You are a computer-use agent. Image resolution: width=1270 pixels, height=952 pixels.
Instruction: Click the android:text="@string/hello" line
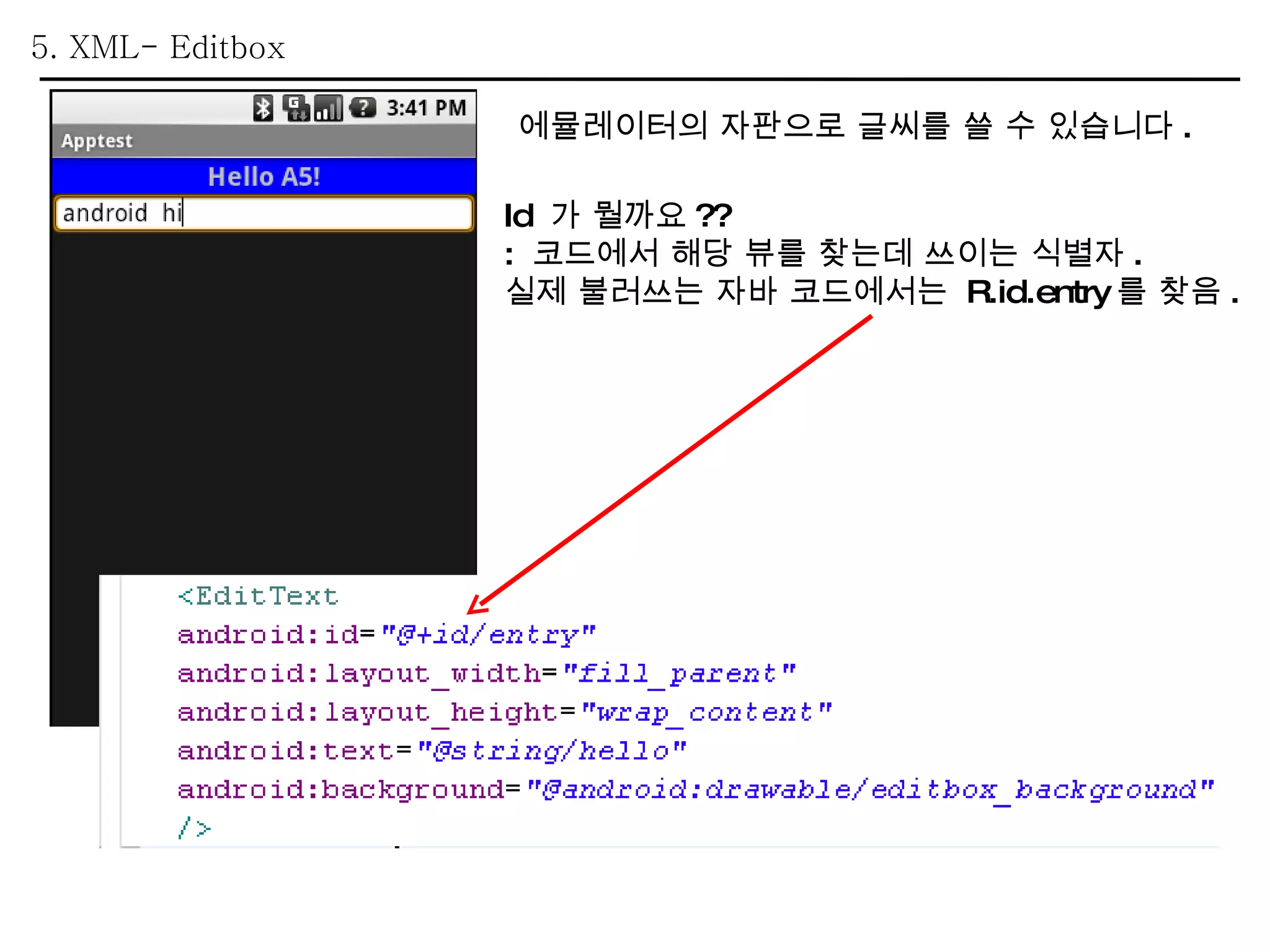click(x=432, y=751)
